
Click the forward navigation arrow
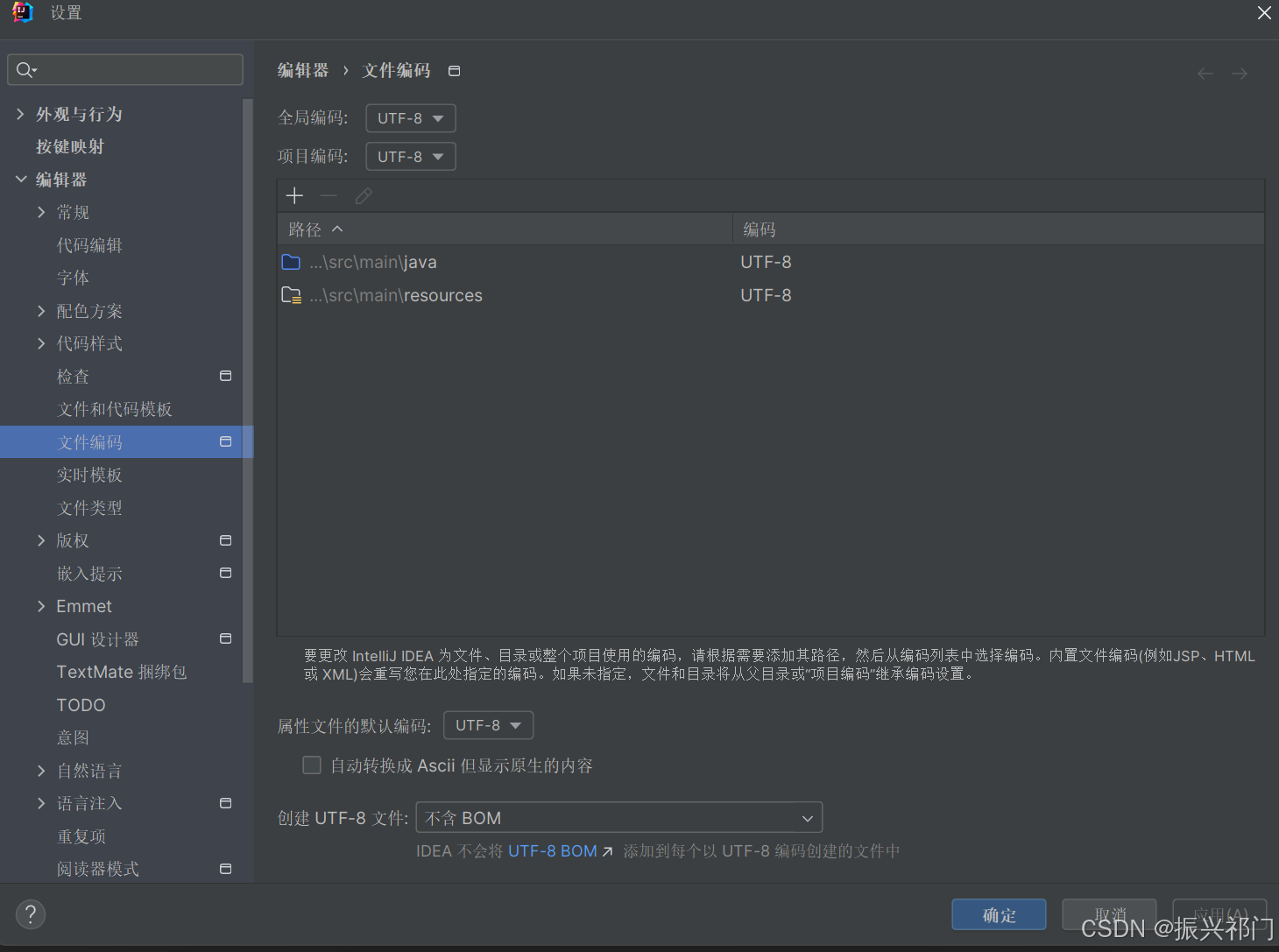tap(1239, 74)
